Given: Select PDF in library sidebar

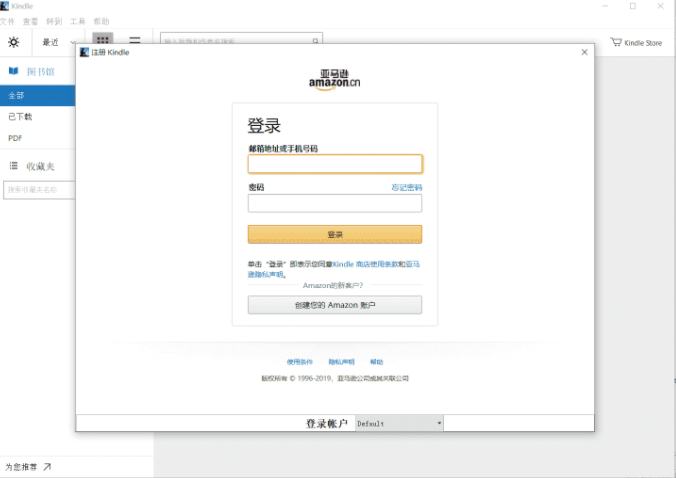Looking at the screenshot, I should tap(38, 138).
